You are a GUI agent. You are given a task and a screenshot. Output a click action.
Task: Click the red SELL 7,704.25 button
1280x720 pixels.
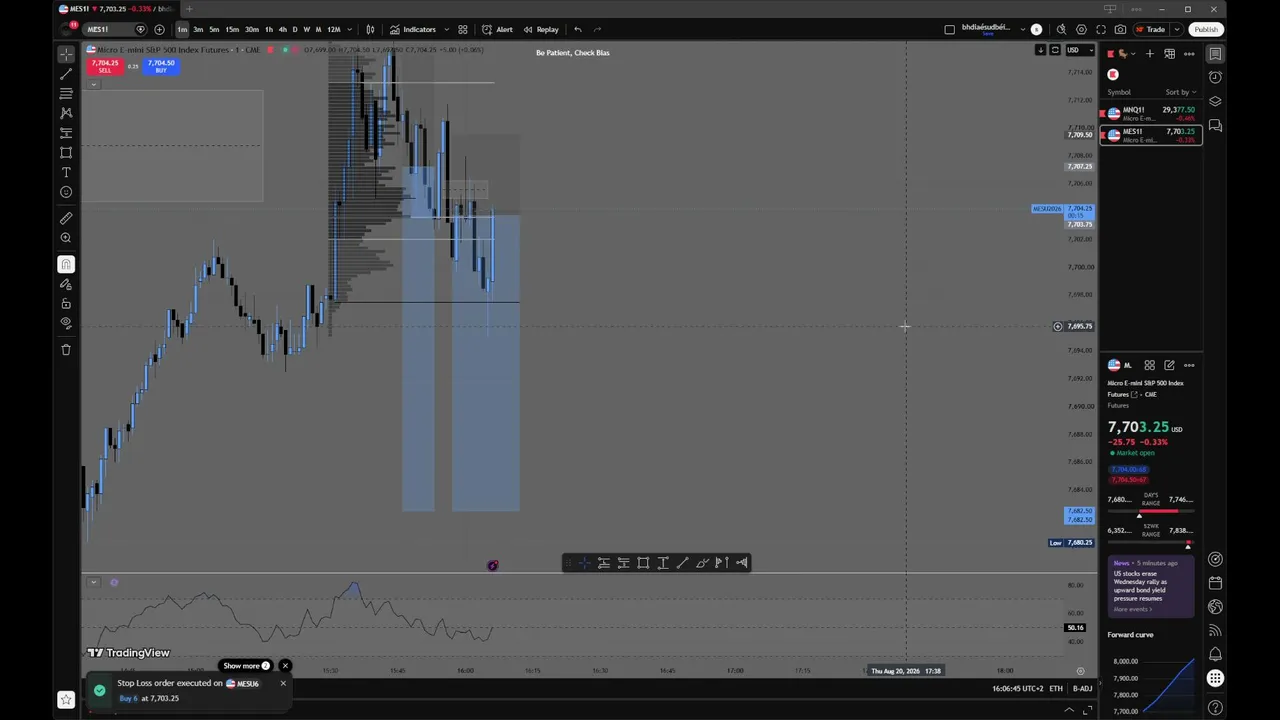point(104,66)
